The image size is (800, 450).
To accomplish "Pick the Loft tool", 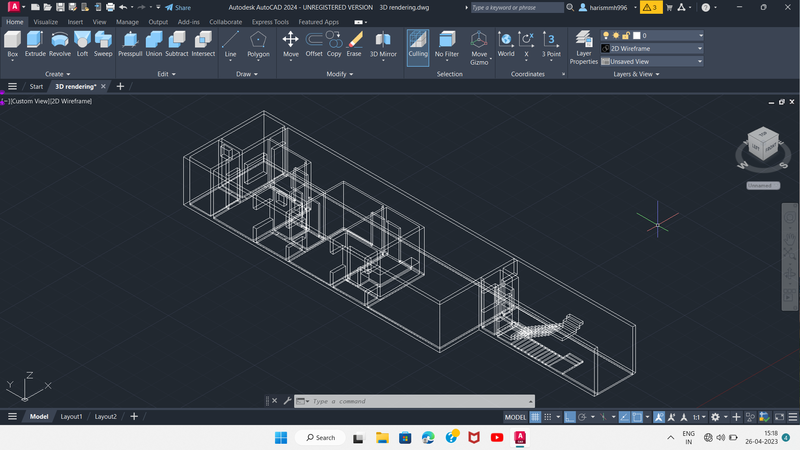I will tap(82, 44).
